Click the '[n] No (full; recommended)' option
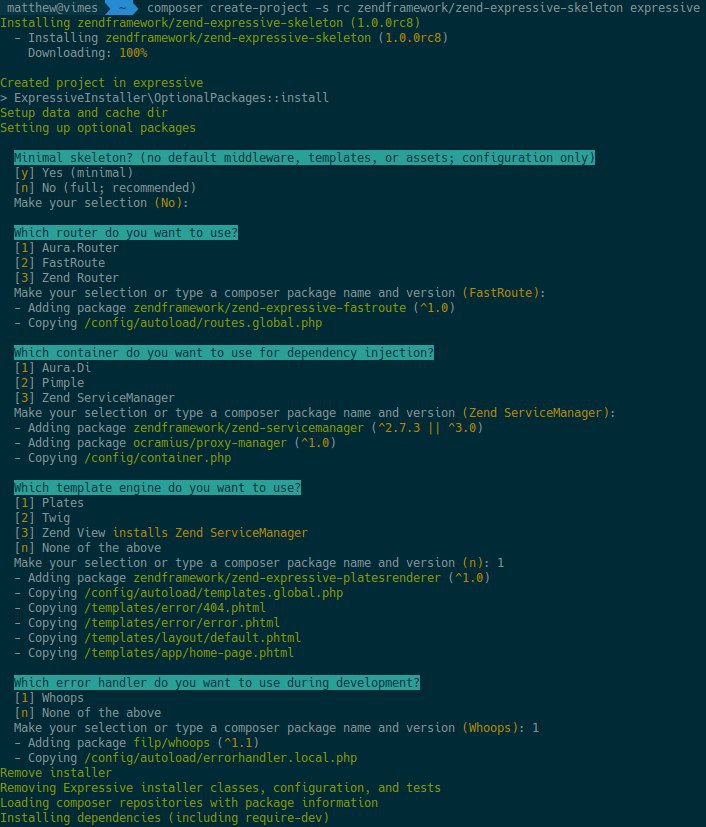Screen dimensions: 706x827 (105, 188)
